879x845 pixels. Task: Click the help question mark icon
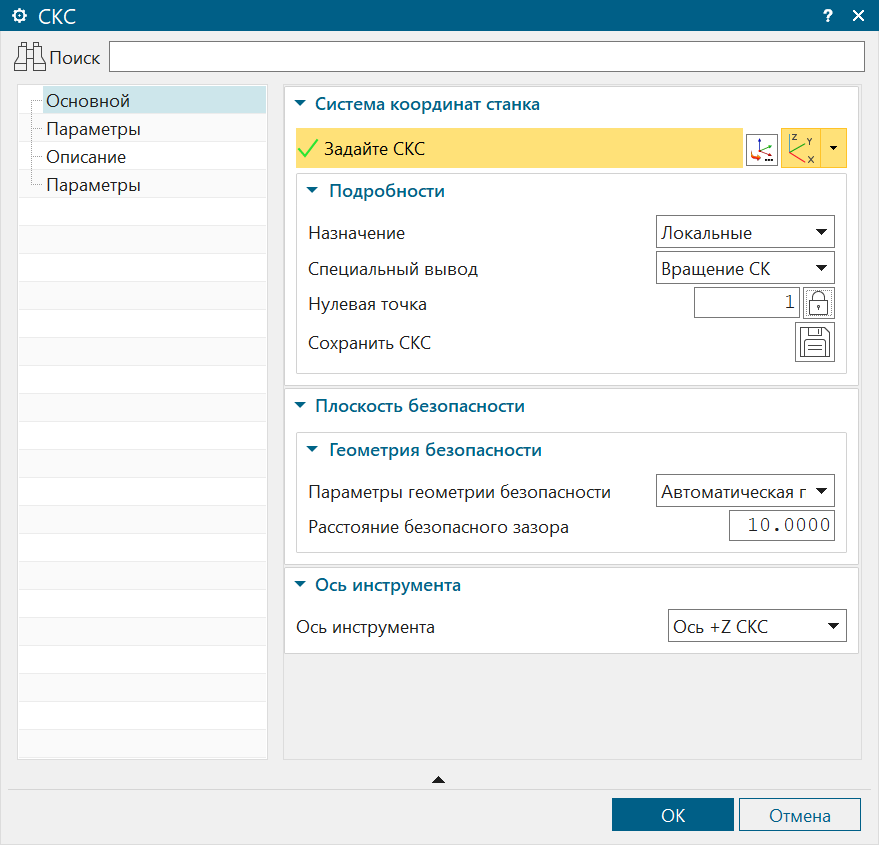click(827, 15)
